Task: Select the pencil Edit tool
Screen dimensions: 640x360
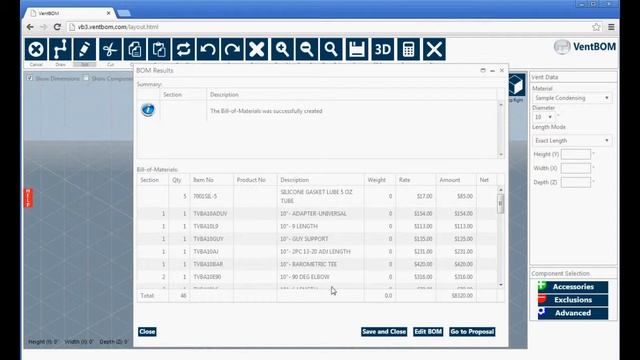Action: coord(84,49)
